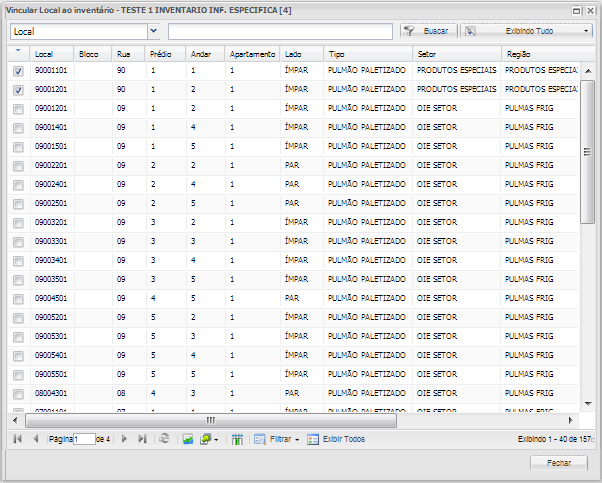Click the horizontal scrollbar left arrow
Image resolution: width=602 pixels, height=483 pixels.
(x=15, y=420)
